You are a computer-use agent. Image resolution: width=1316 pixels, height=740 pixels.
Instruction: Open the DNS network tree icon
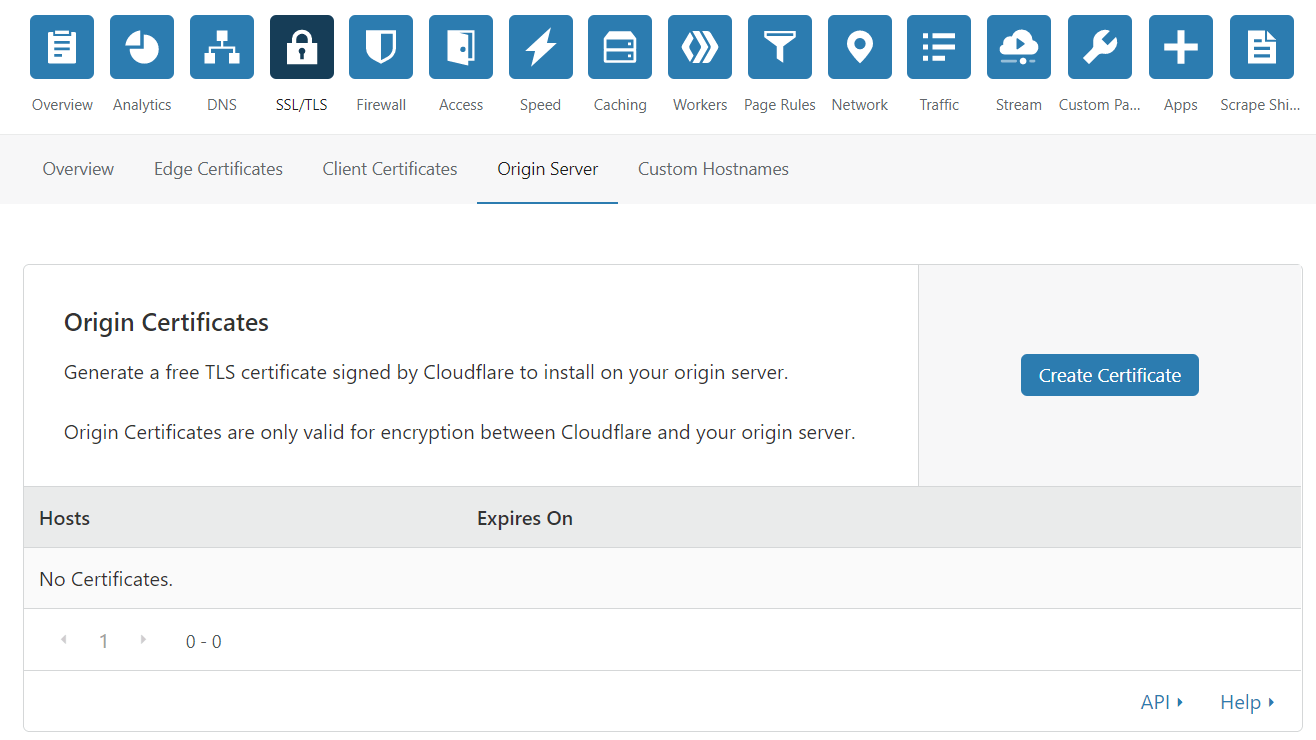(222, 47)
